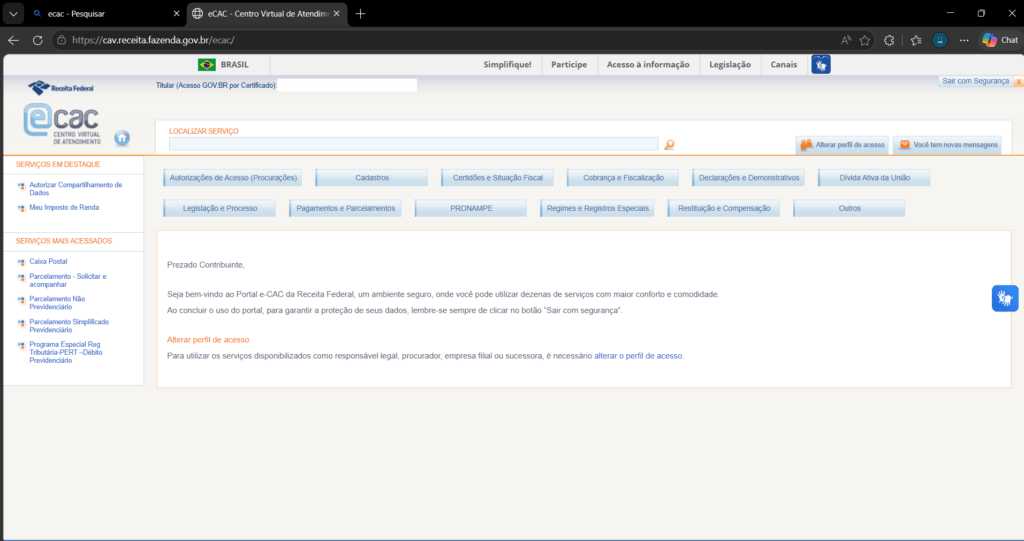
Task: Add this page to favorites star icon
Action: 865,40
